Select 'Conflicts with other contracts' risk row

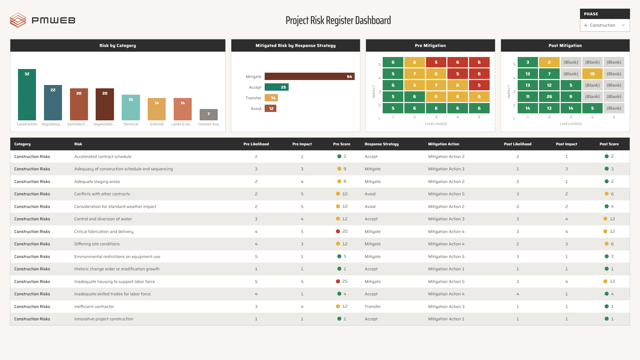tap(320, 194)
